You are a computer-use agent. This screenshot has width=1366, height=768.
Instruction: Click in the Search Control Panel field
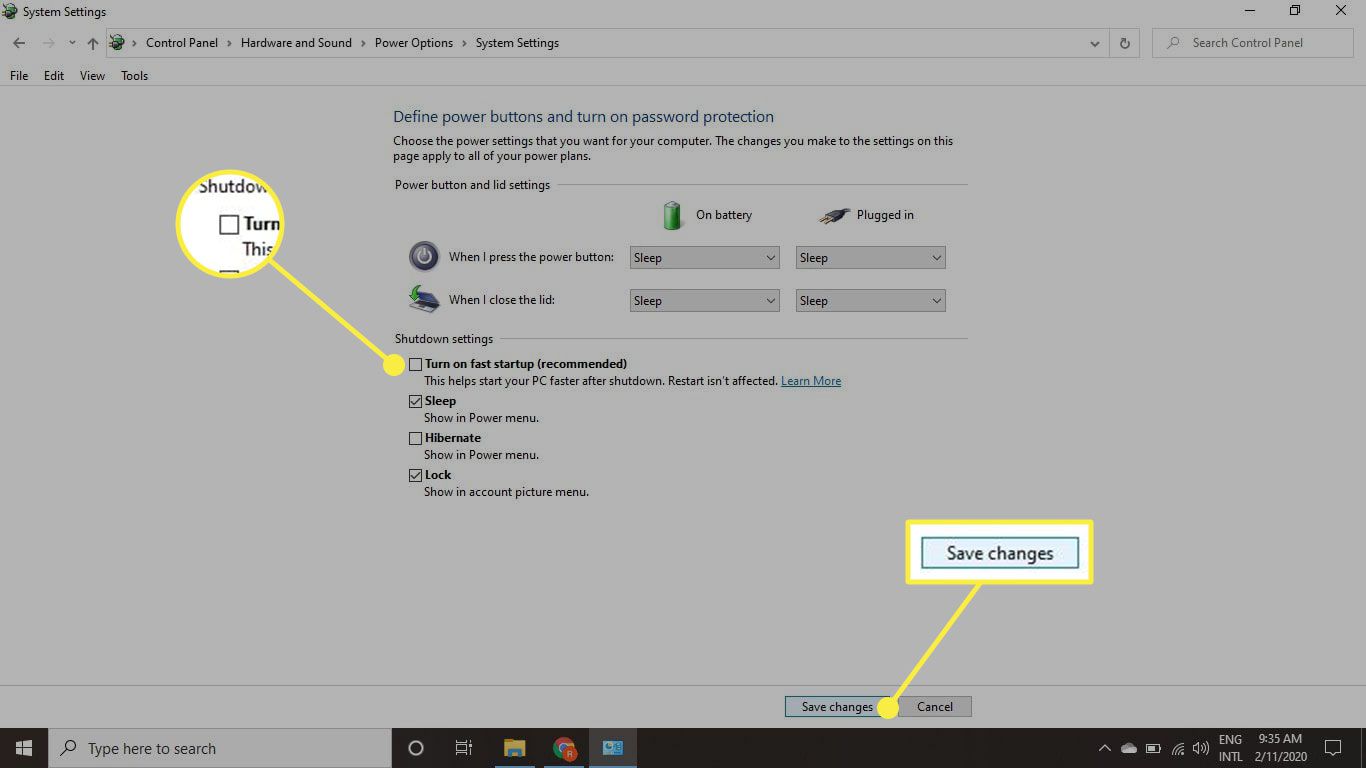1254,43
